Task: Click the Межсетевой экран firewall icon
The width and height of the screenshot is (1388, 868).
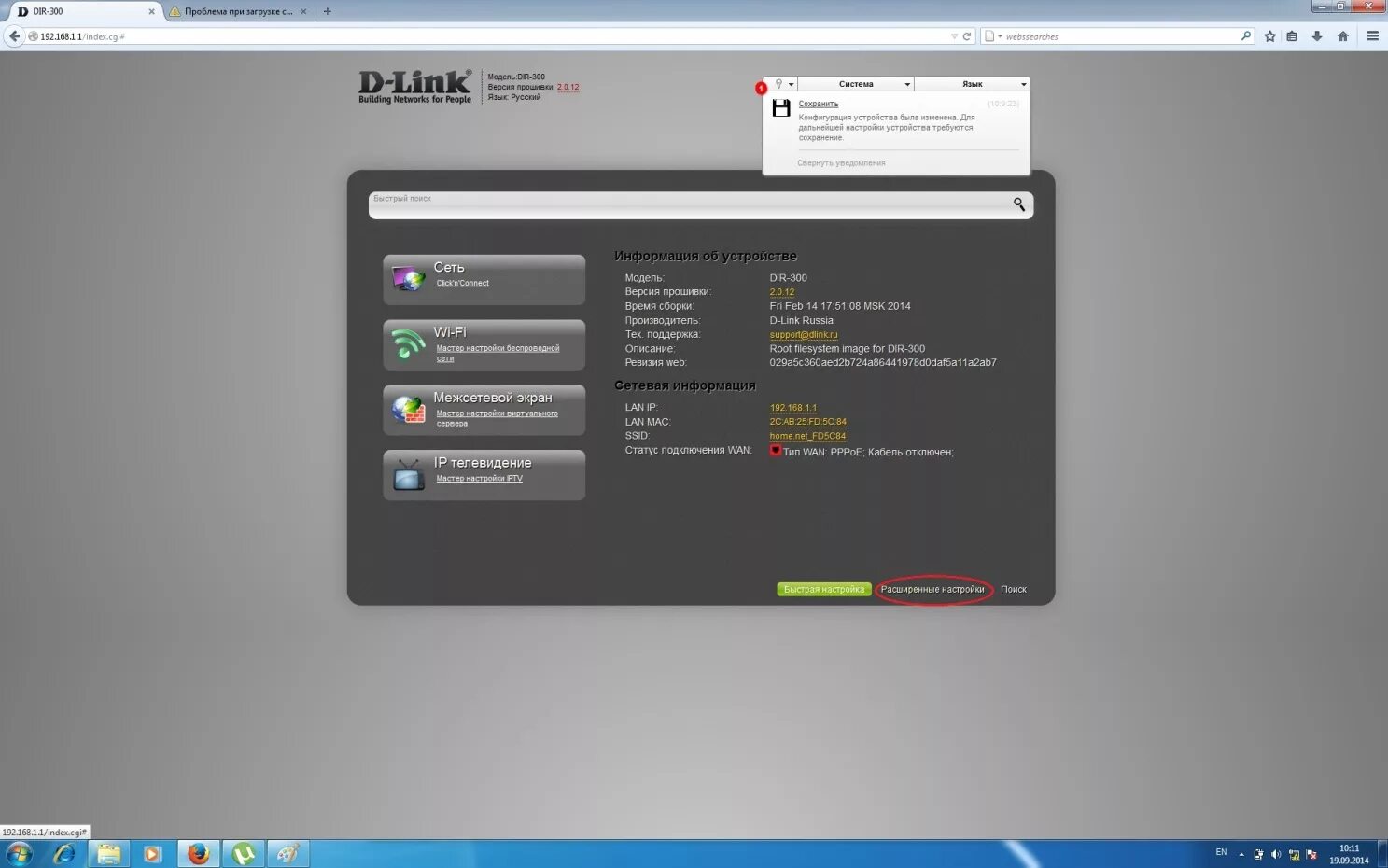Action: coord(409,409)
